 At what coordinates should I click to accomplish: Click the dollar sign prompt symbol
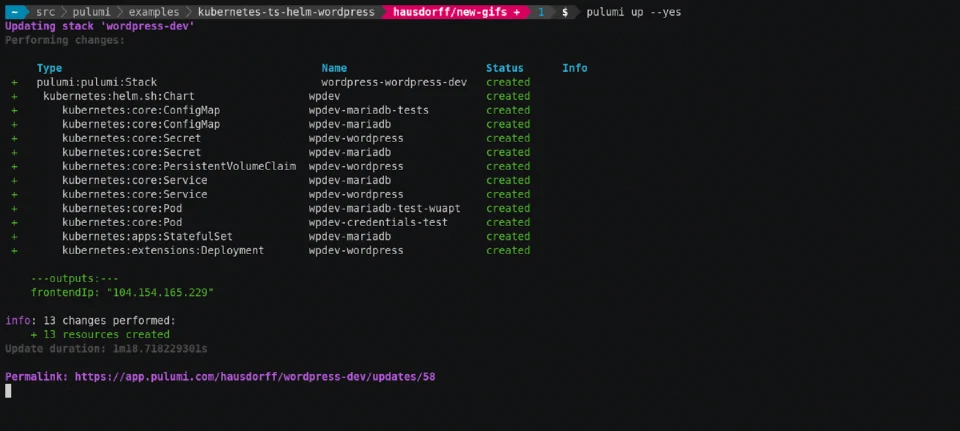click(x=564, y=12)
